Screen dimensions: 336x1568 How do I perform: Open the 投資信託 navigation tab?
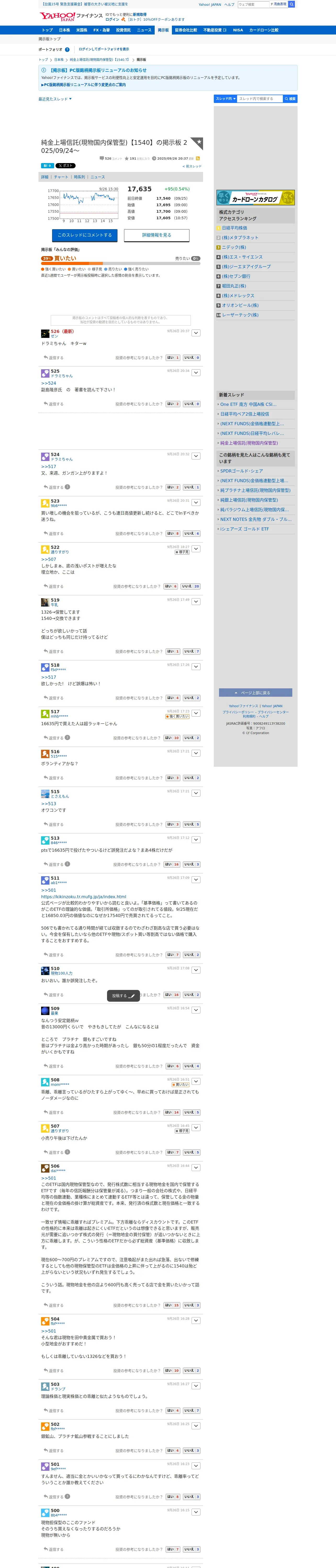coord(123,30)
